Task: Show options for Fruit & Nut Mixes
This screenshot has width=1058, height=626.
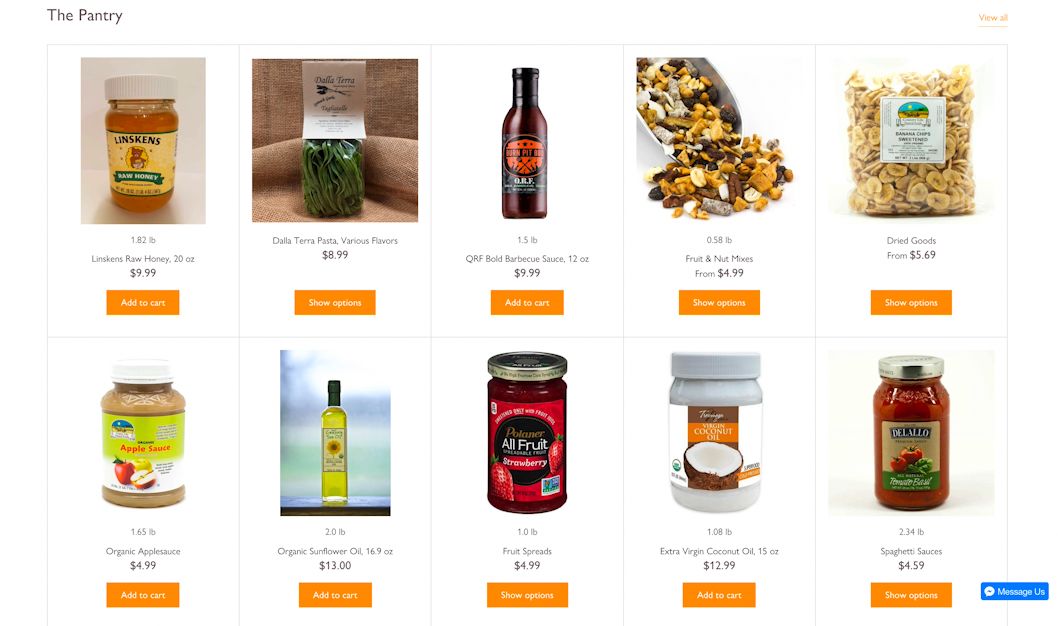Action: pyautogui.click(x=719, y=302)
